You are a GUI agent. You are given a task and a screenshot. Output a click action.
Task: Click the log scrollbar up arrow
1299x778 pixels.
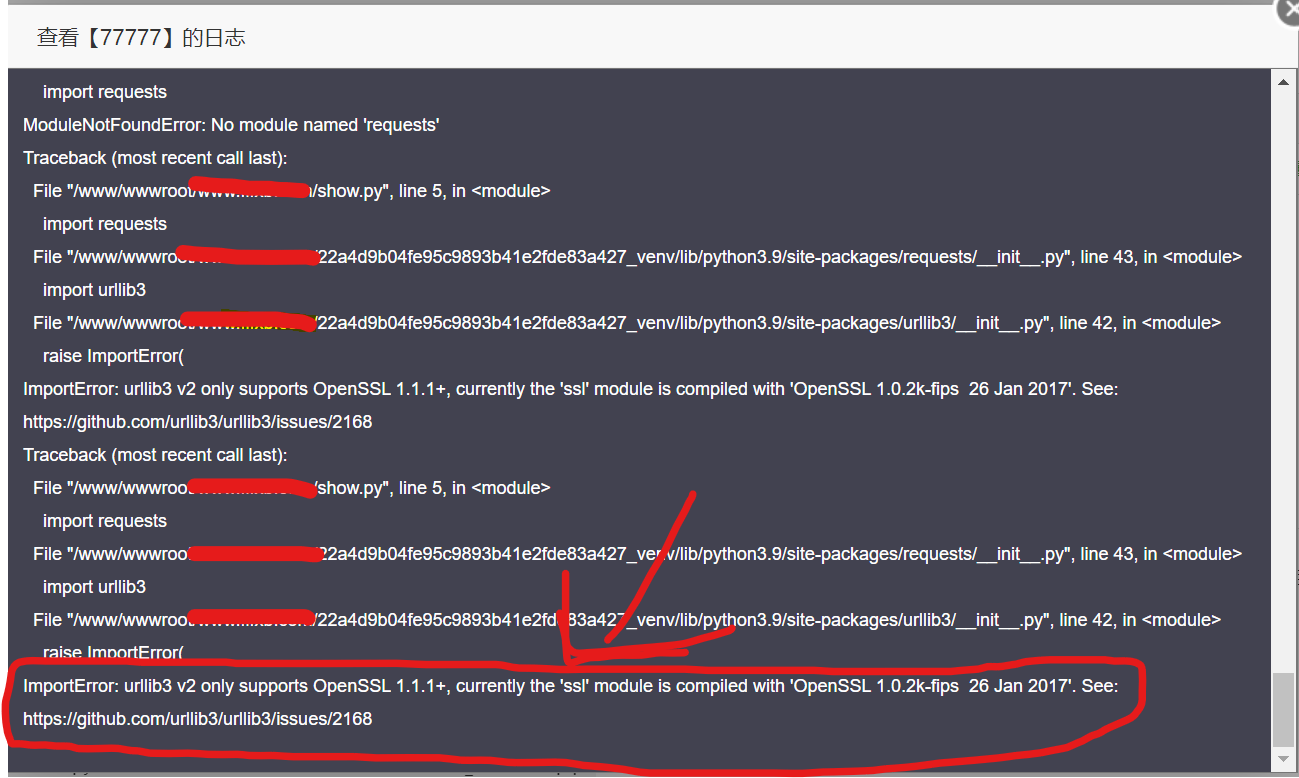[1283, 84]
